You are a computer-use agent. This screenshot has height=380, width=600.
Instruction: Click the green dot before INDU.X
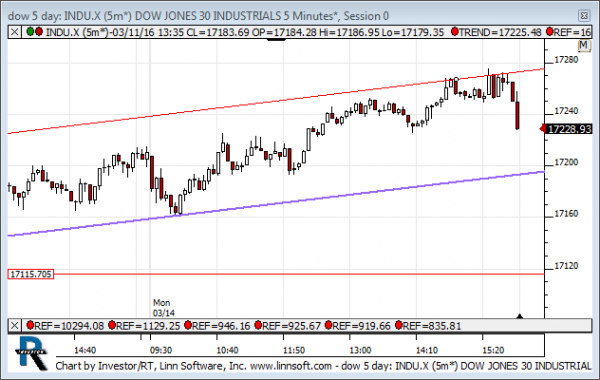pyautogui.click(x=30, y=31)
